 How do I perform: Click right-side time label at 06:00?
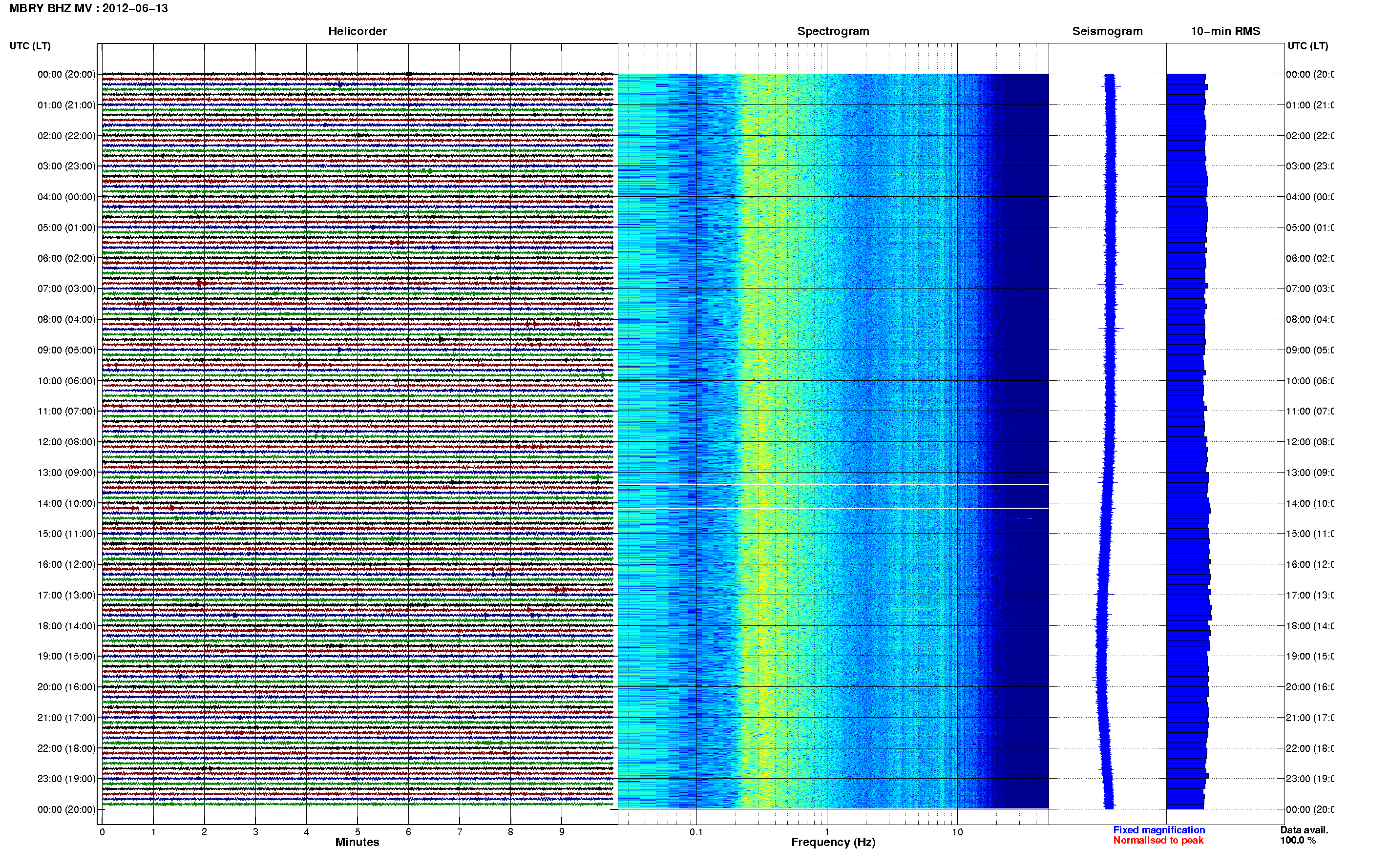(1310, 258)
